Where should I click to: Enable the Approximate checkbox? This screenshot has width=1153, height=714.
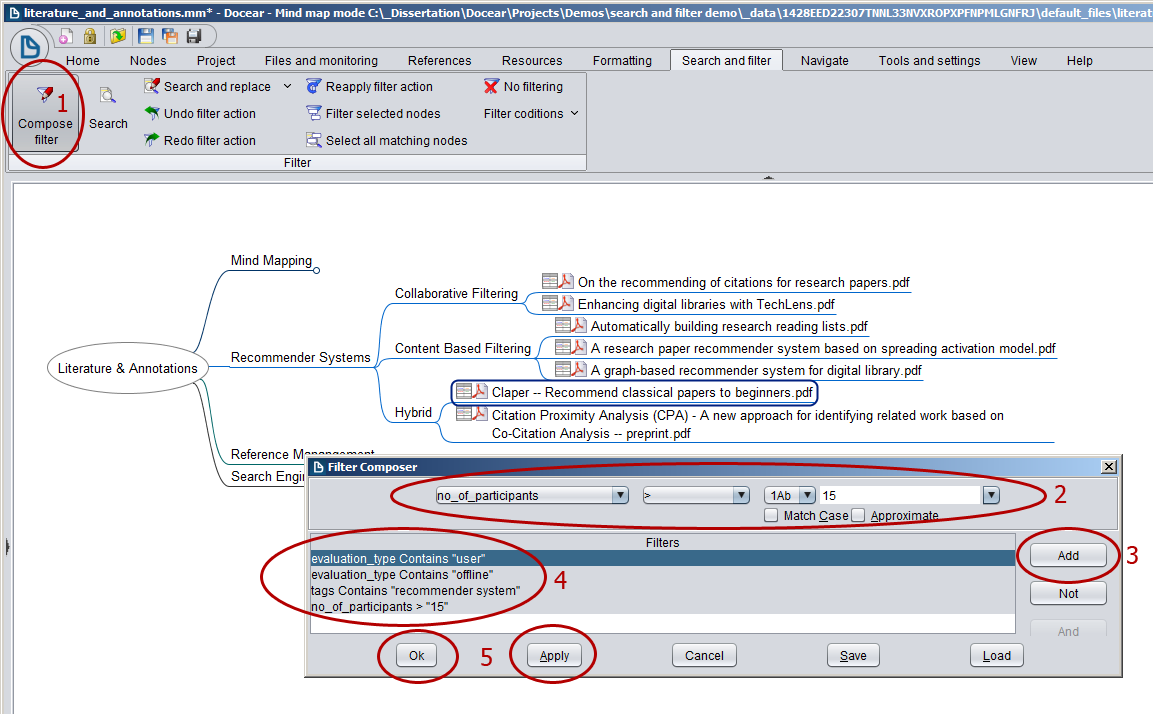pos(857,515)
